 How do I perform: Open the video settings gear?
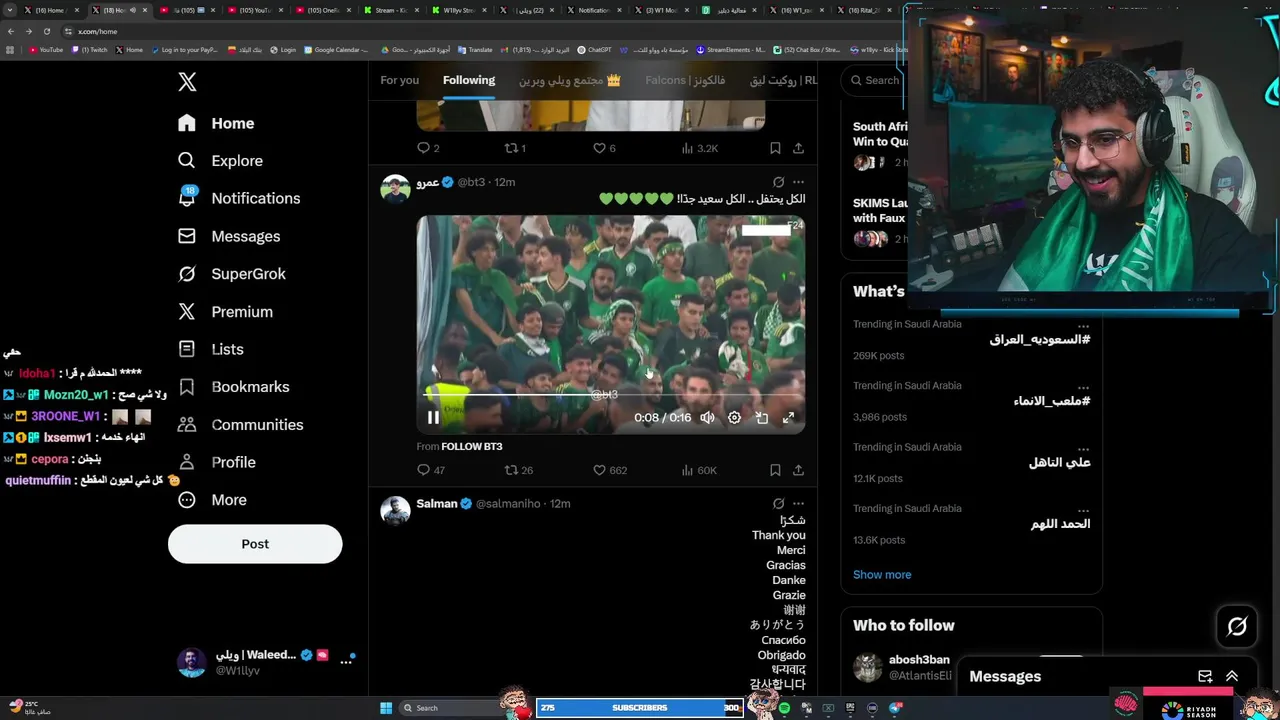(x=734, y=418)
